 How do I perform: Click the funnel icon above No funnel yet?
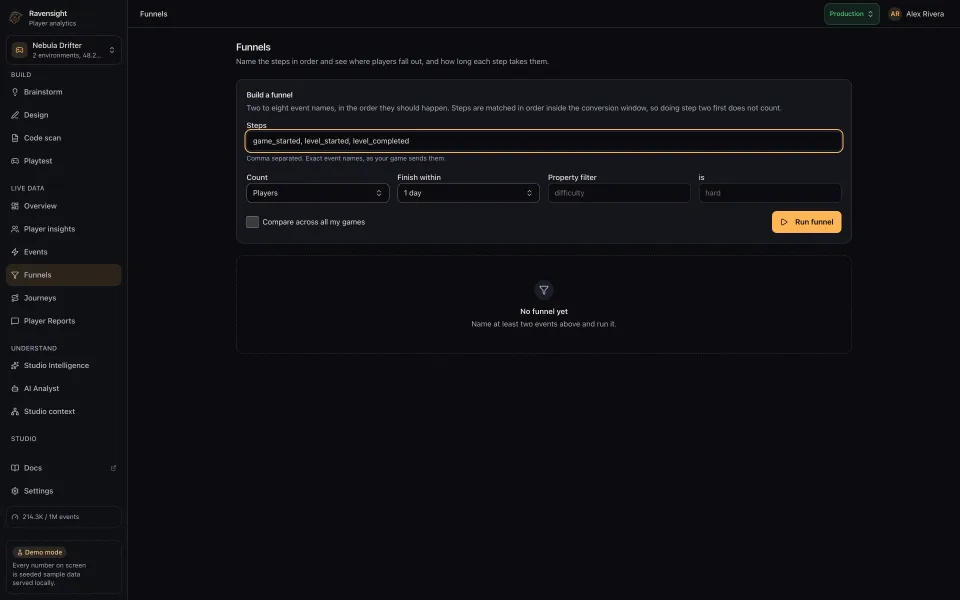[544, 290]
